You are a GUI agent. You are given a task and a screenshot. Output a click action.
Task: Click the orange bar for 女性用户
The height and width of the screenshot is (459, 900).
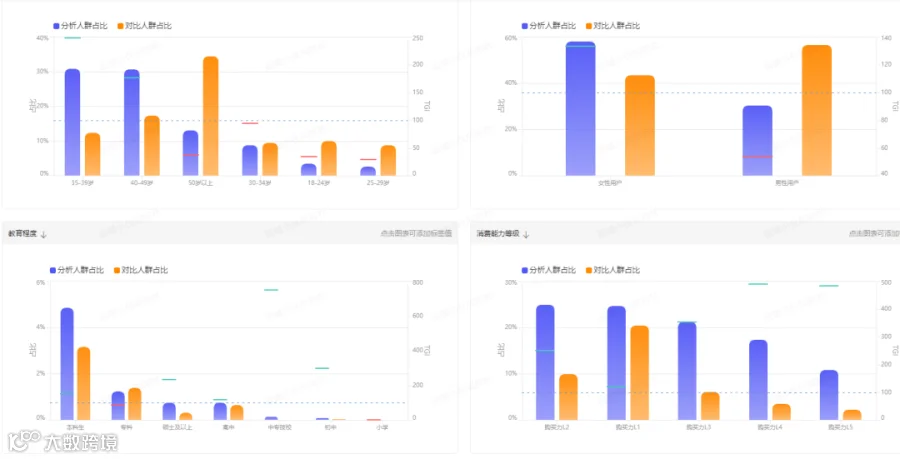click(640, 126)
